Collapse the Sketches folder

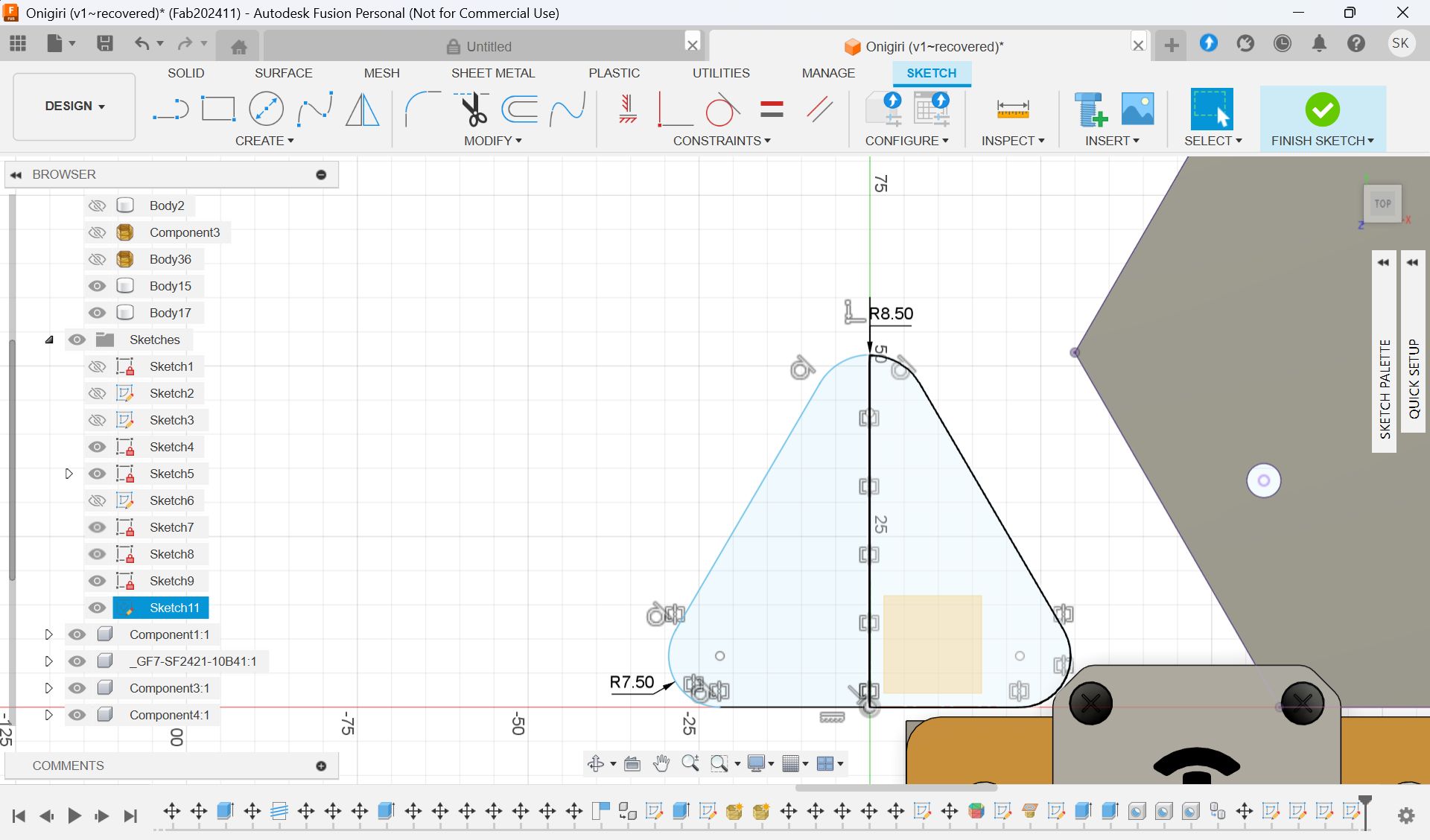coord(49,340)
